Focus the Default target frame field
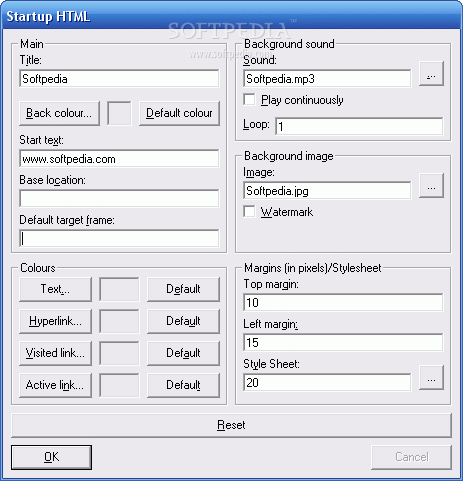The height and width of the screenshot is (481, 463). coord(119,239)
